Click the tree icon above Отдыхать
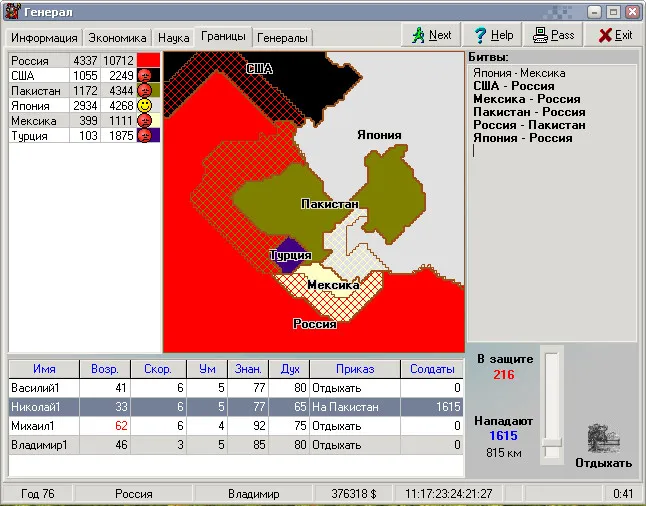 click(x=602, y=439)
